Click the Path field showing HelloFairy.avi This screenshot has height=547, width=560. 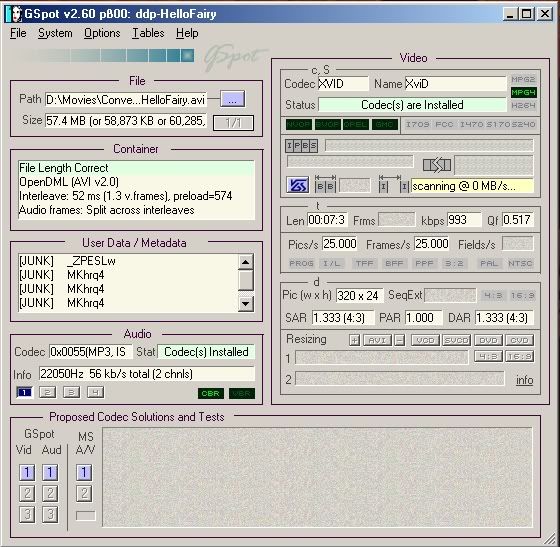pyautogui.click(x=126, y=99)
